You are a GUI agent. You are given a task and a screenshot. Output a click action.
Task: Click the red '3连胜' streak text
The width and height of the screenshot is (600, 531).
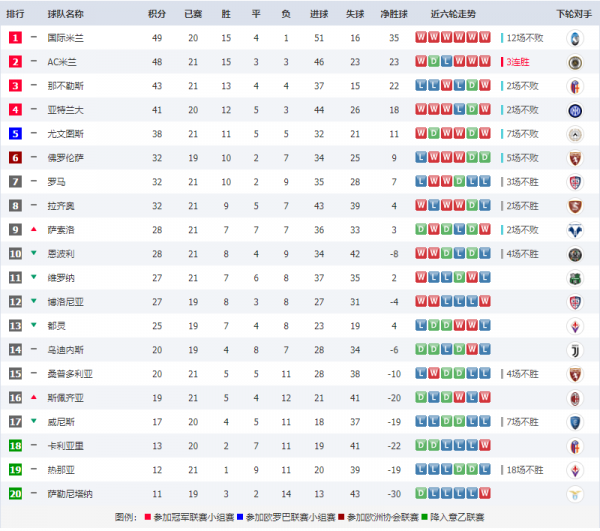click(518, 62)
